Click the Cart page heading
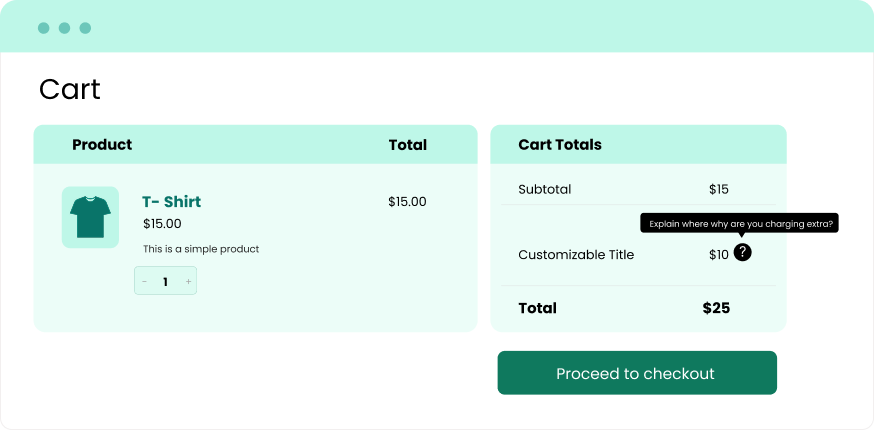This screenshot has width=874, height=430. (x=70, y=89)
